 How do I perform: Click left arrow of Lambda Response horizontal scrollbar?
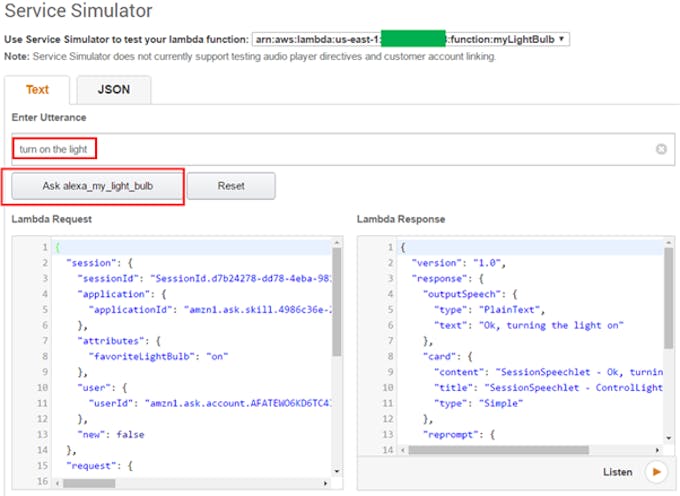tap(403, 450)
